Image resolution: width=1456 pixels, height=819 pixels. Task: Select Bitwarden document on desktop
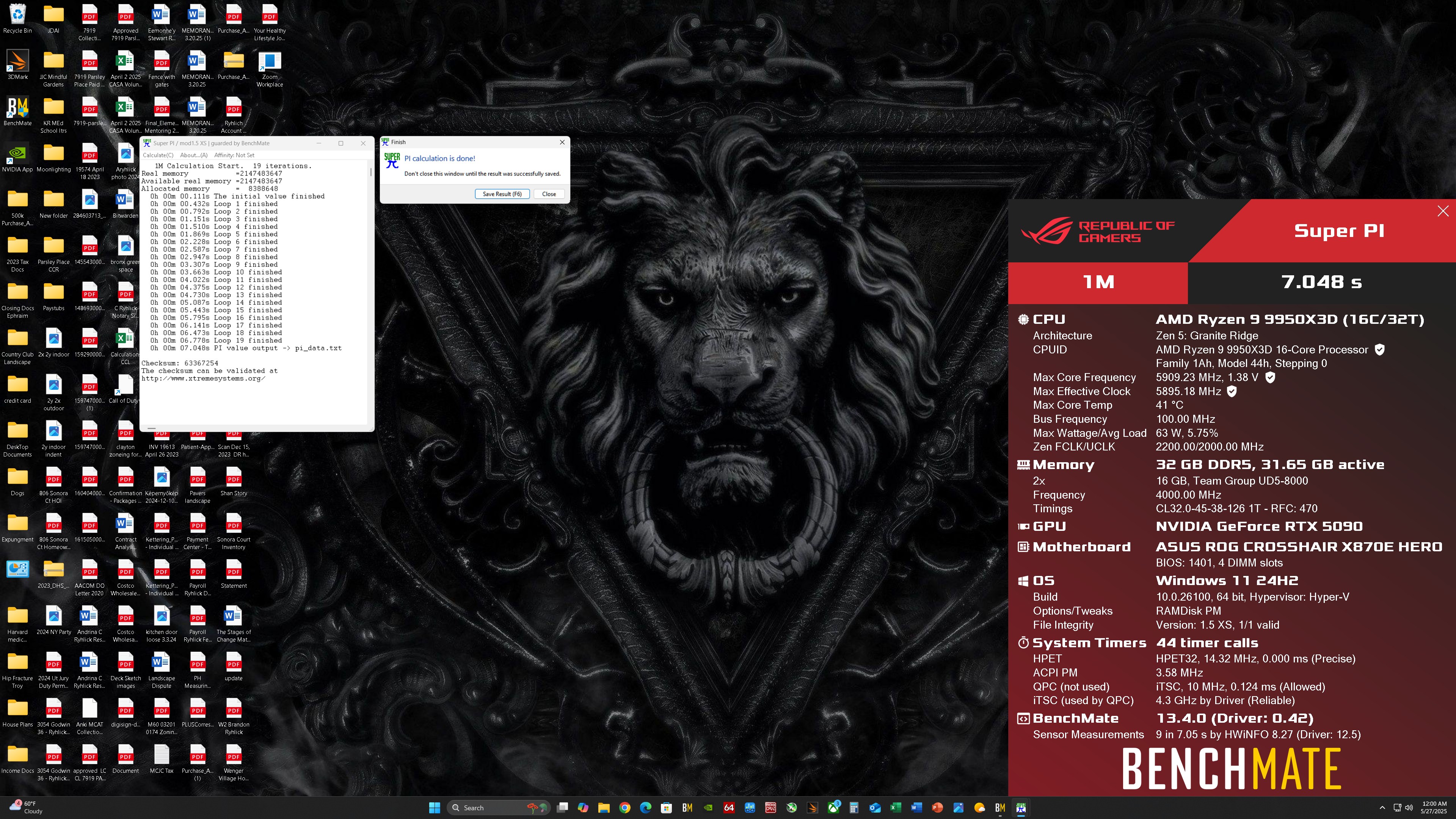click(126, 204)
